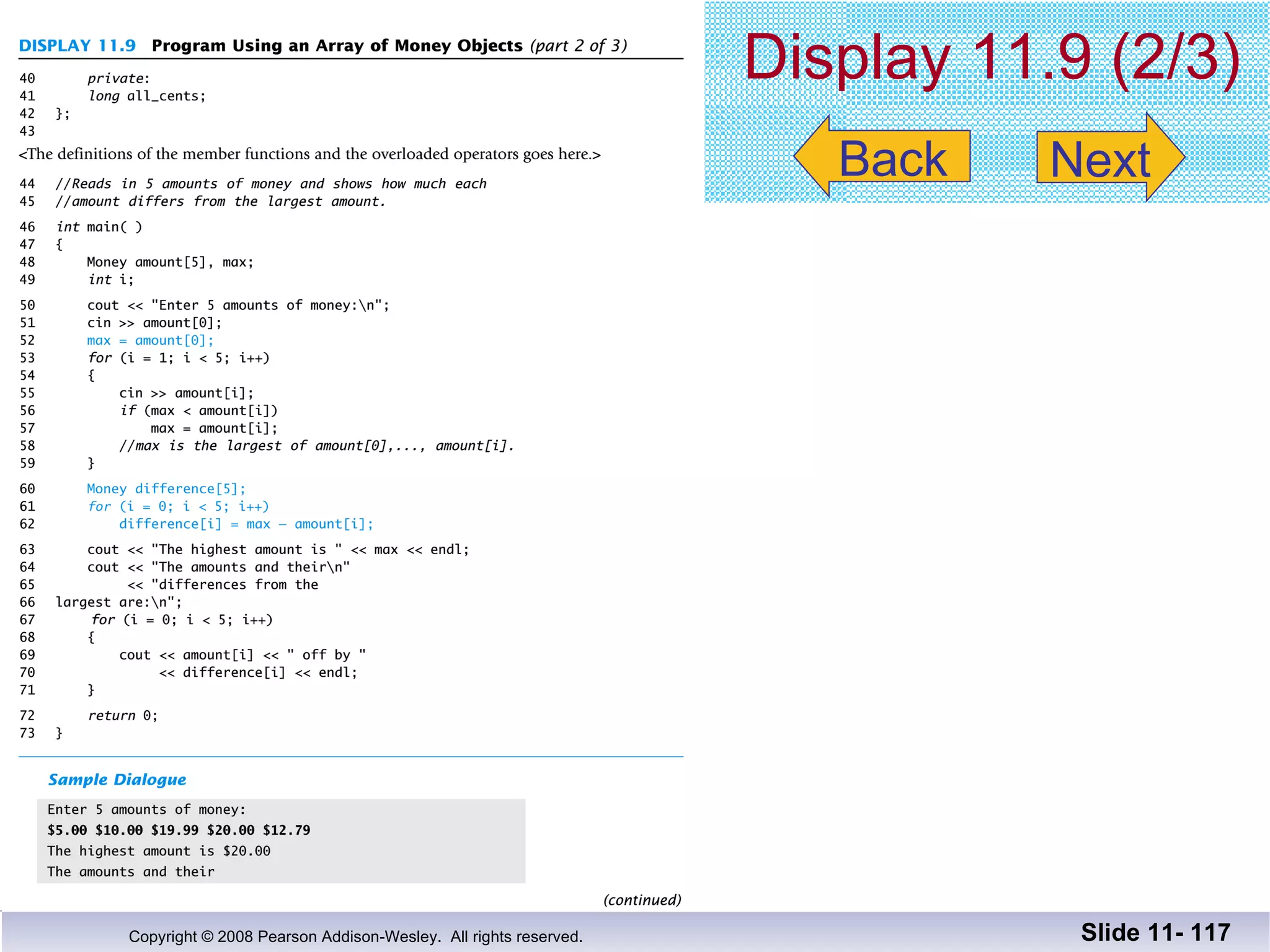Click the 'The highest amount is' cout line
1270x952 pixels.
point(278,550)
